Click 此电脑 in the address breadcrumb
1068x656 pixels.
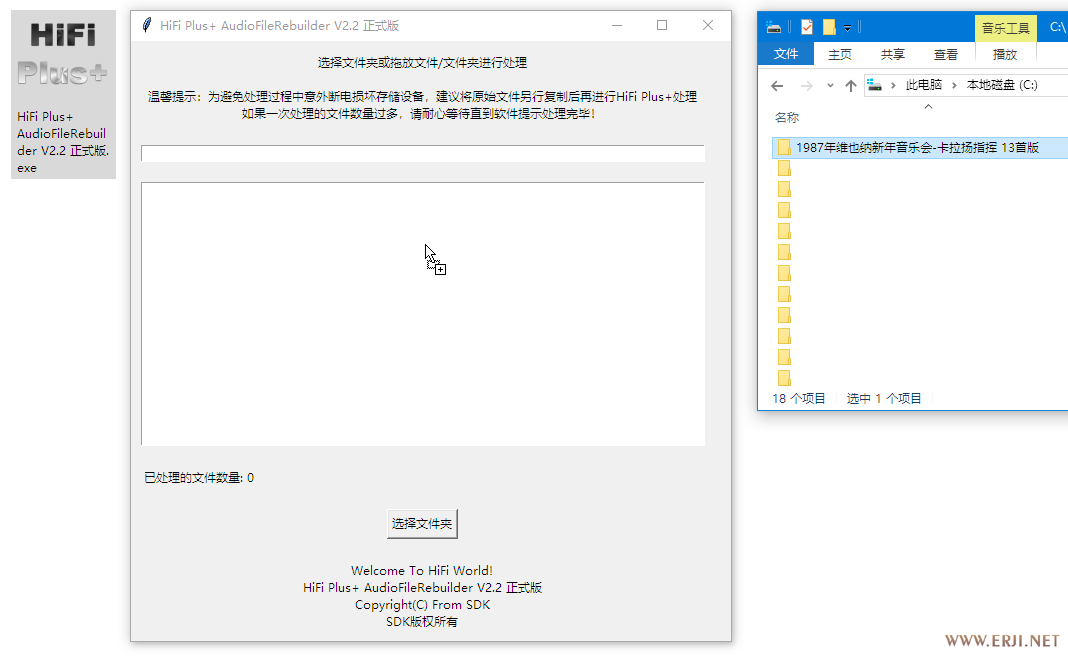click(924, 86)
